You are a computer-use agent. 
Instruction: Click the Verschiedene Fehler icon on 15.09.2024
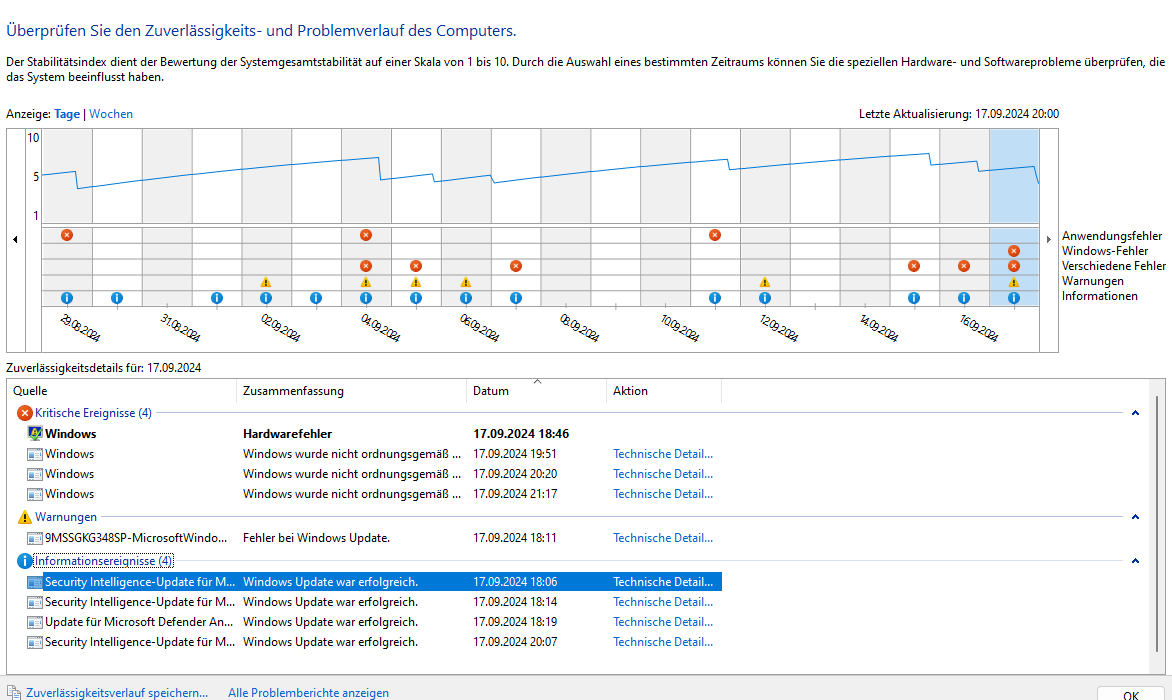point(913,266)
